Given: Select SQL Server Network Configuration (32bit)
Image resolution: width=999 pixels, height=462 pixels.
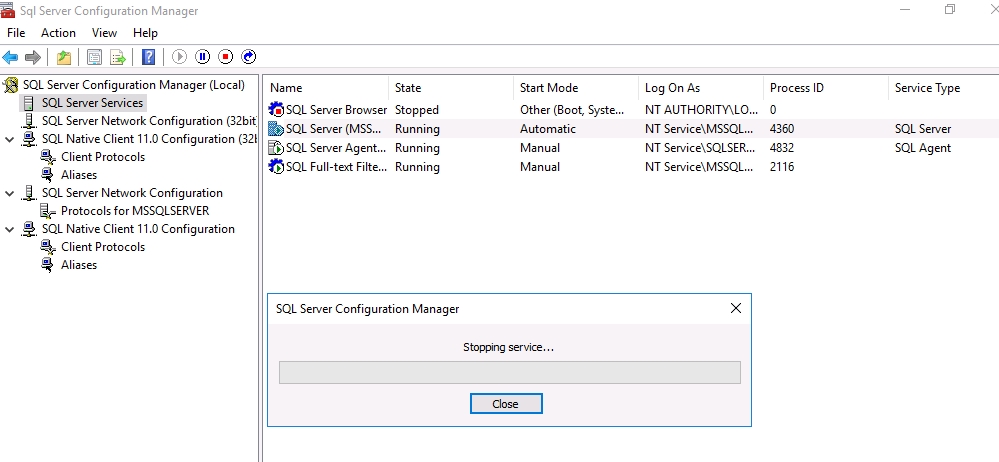Looking at the screenshot, I should (x=149, y=121).
